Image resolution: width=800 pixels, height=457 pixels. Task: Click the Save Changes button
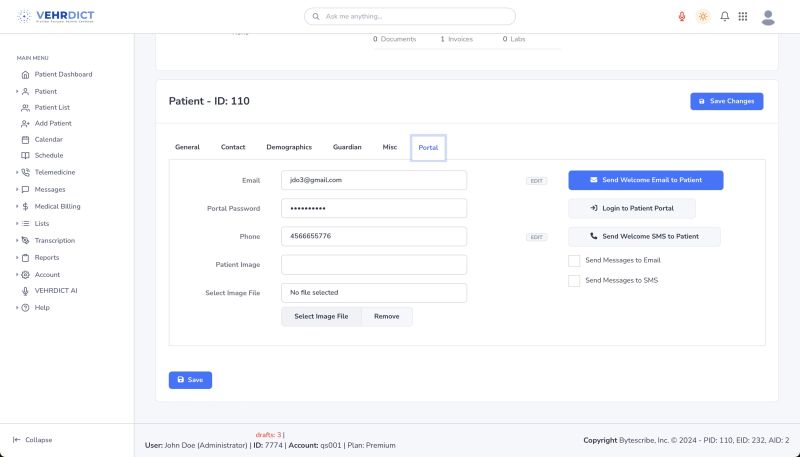click(x=727, y=101)
